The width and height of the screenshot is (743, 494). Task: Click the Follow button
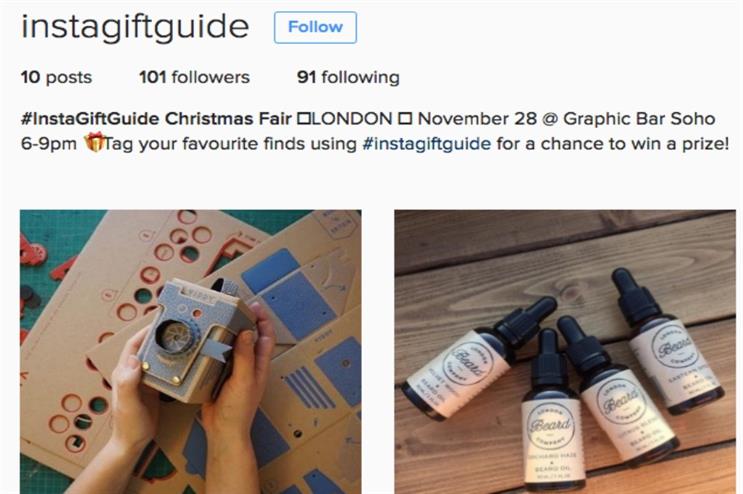pyautogui.click(x=315, y=27)
